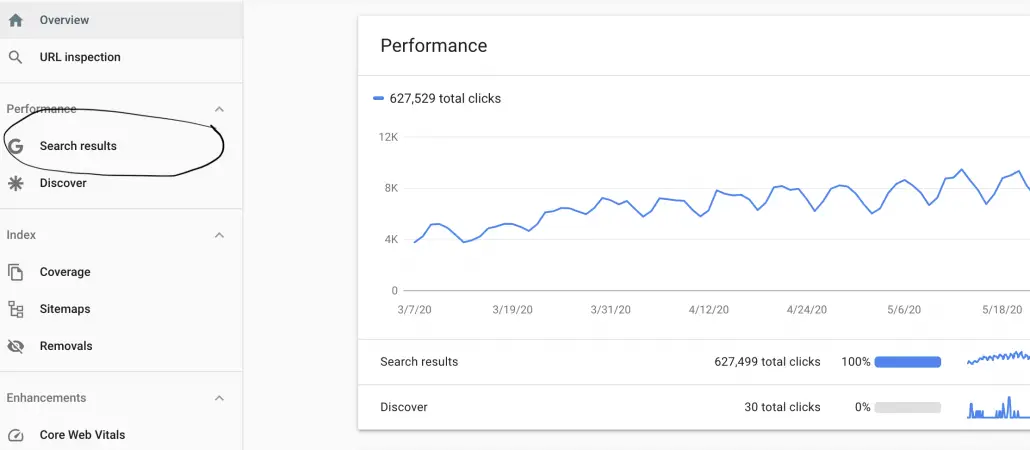1030x450 pixels.
Task: Click the Google G Search results icon
Action: pyautogui.click(x=15, y=146)
